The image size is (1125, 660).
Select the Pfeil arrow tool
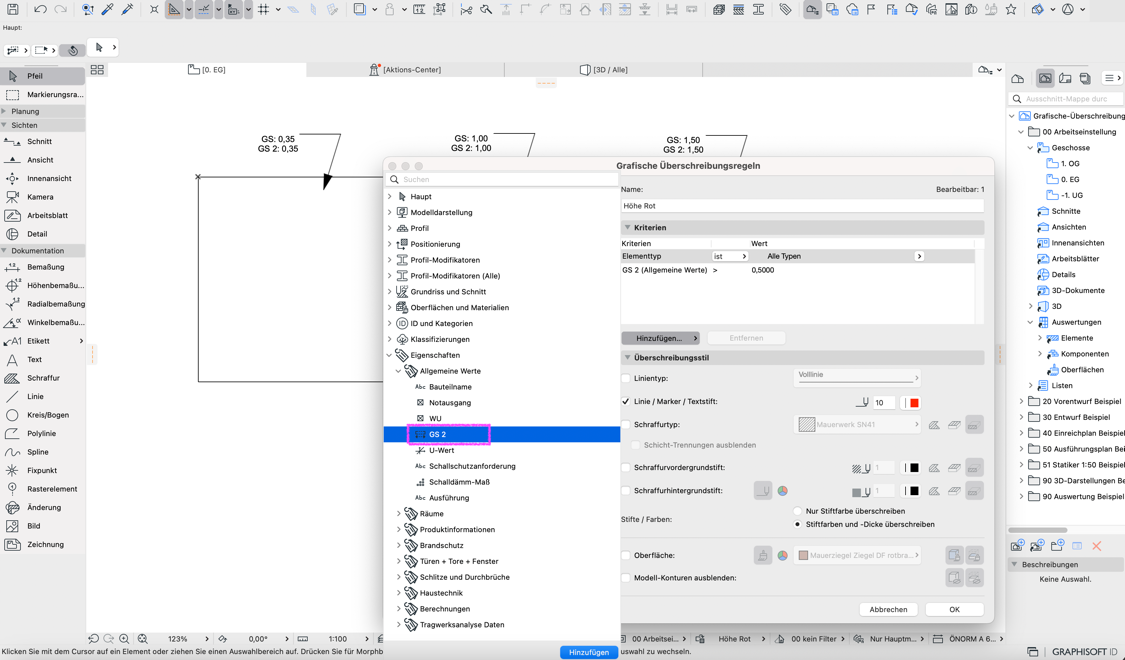pyautogui.click(x=42, y=76)
